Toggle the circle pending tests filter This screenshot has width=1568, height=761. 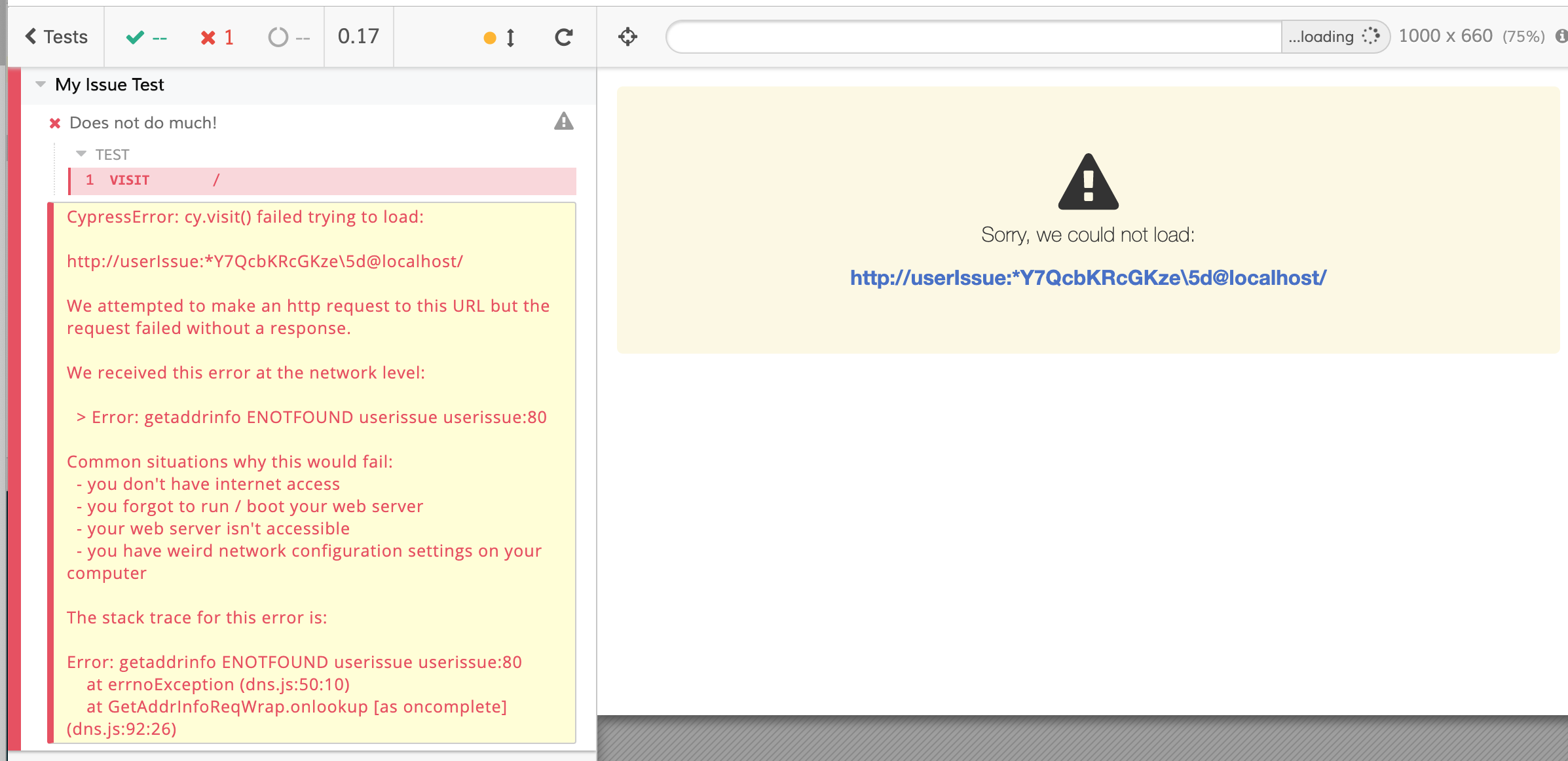tap(288, 37)
